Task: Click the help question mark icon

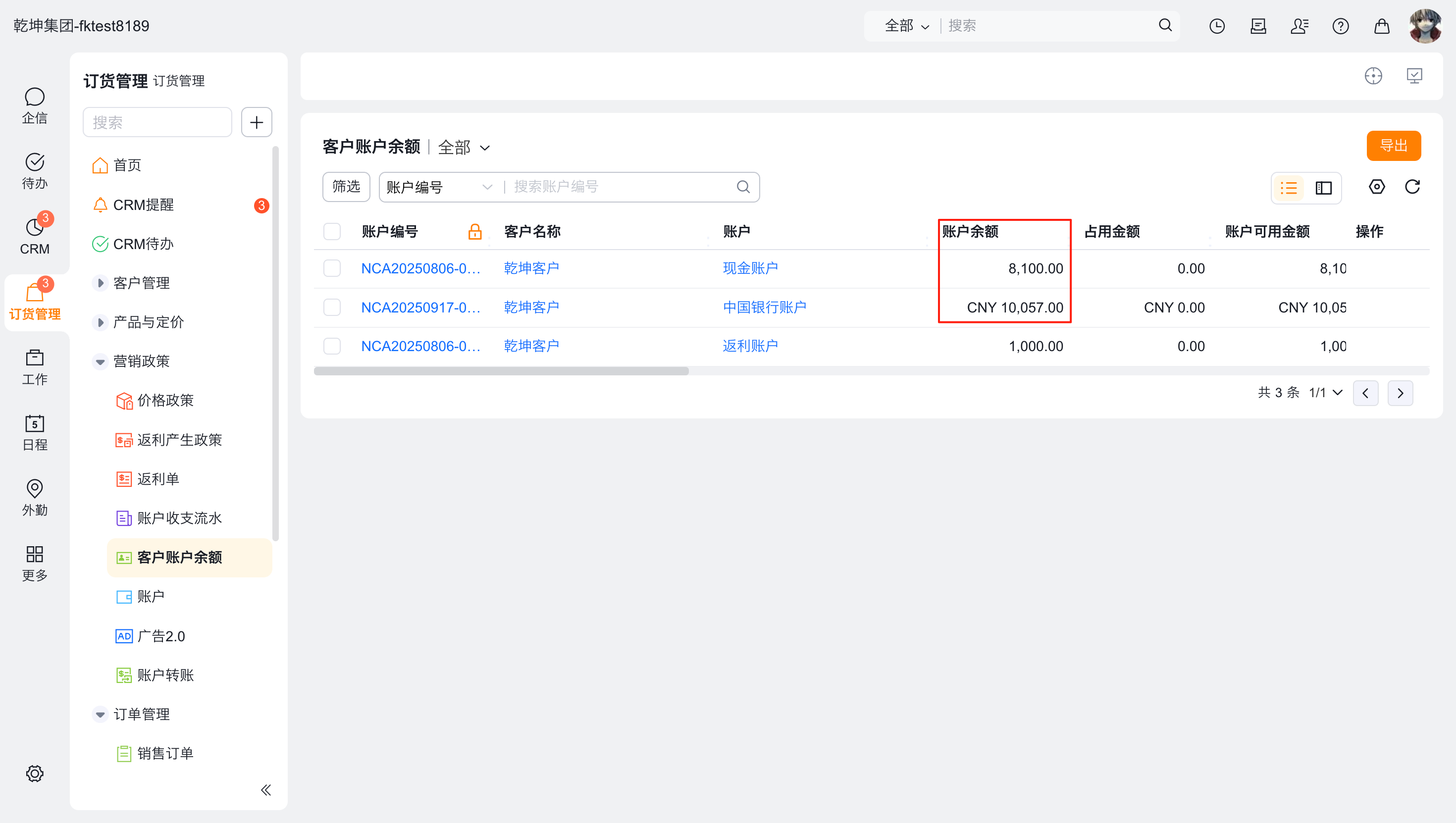Action: pos(1340,26)
